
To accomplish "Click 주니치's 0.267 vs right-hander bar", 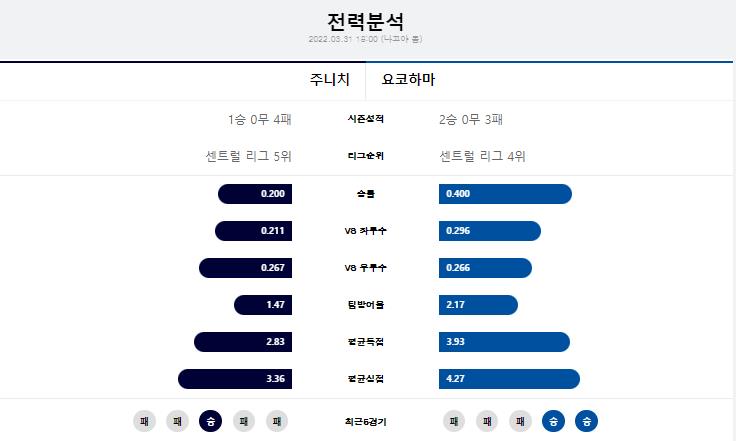I will [245, 267].
